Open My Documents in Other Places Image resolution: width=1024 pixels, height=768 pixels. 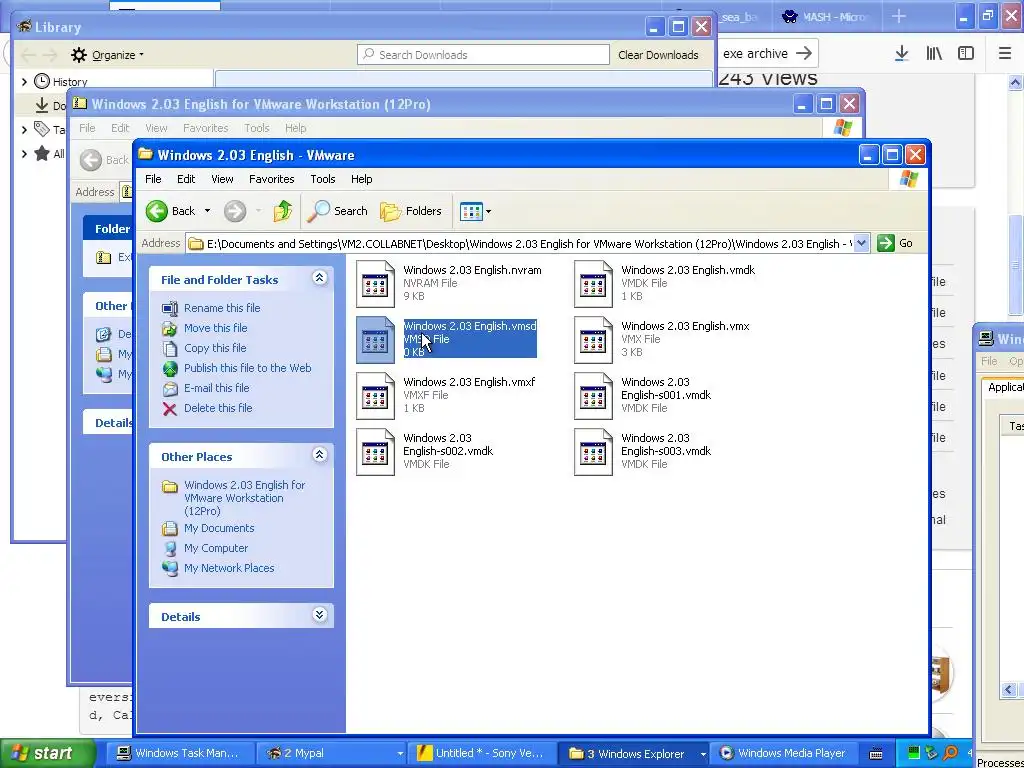219,528
